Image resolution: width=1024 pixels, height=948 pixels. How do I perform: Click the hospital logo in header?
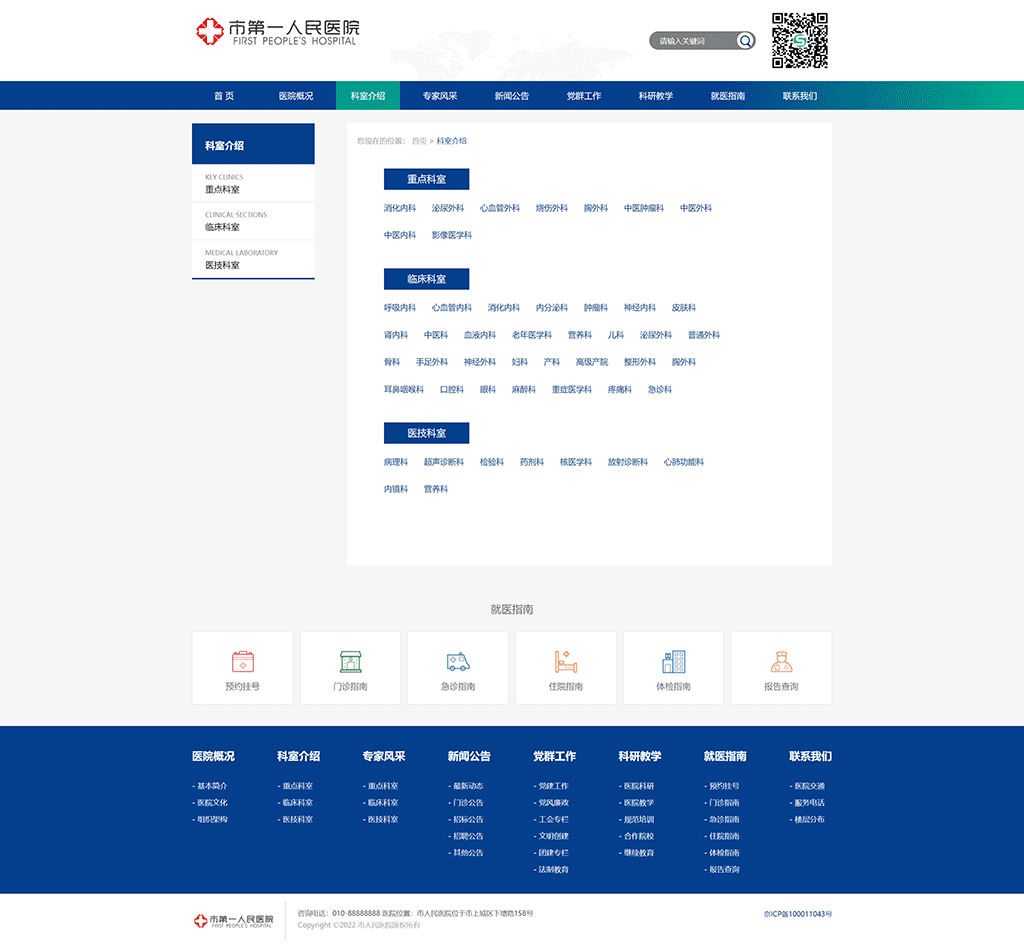tap(277, 32)
